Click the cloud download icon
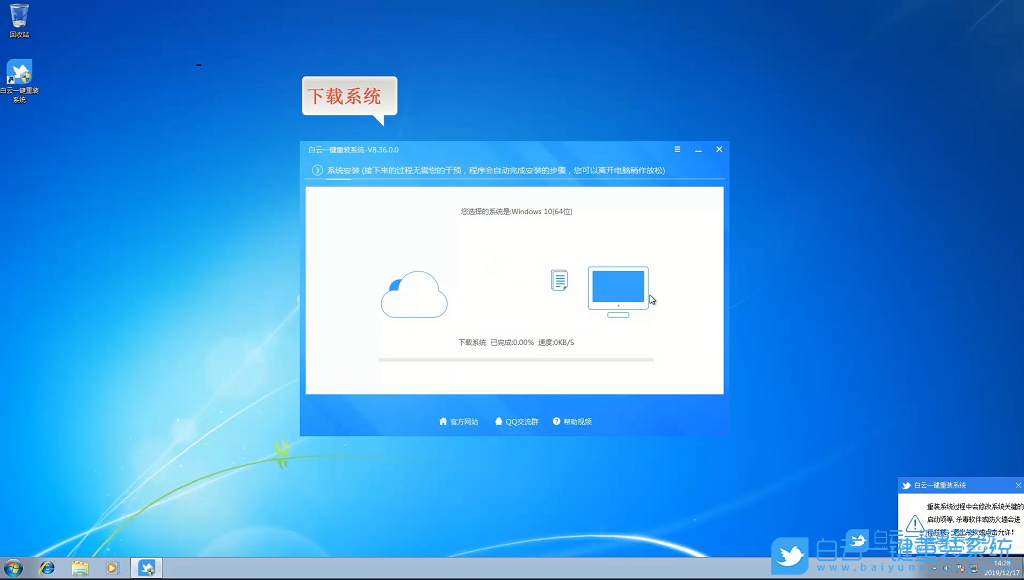The width and height of the screenshot is (1024, 580). [x=414, y=293]
